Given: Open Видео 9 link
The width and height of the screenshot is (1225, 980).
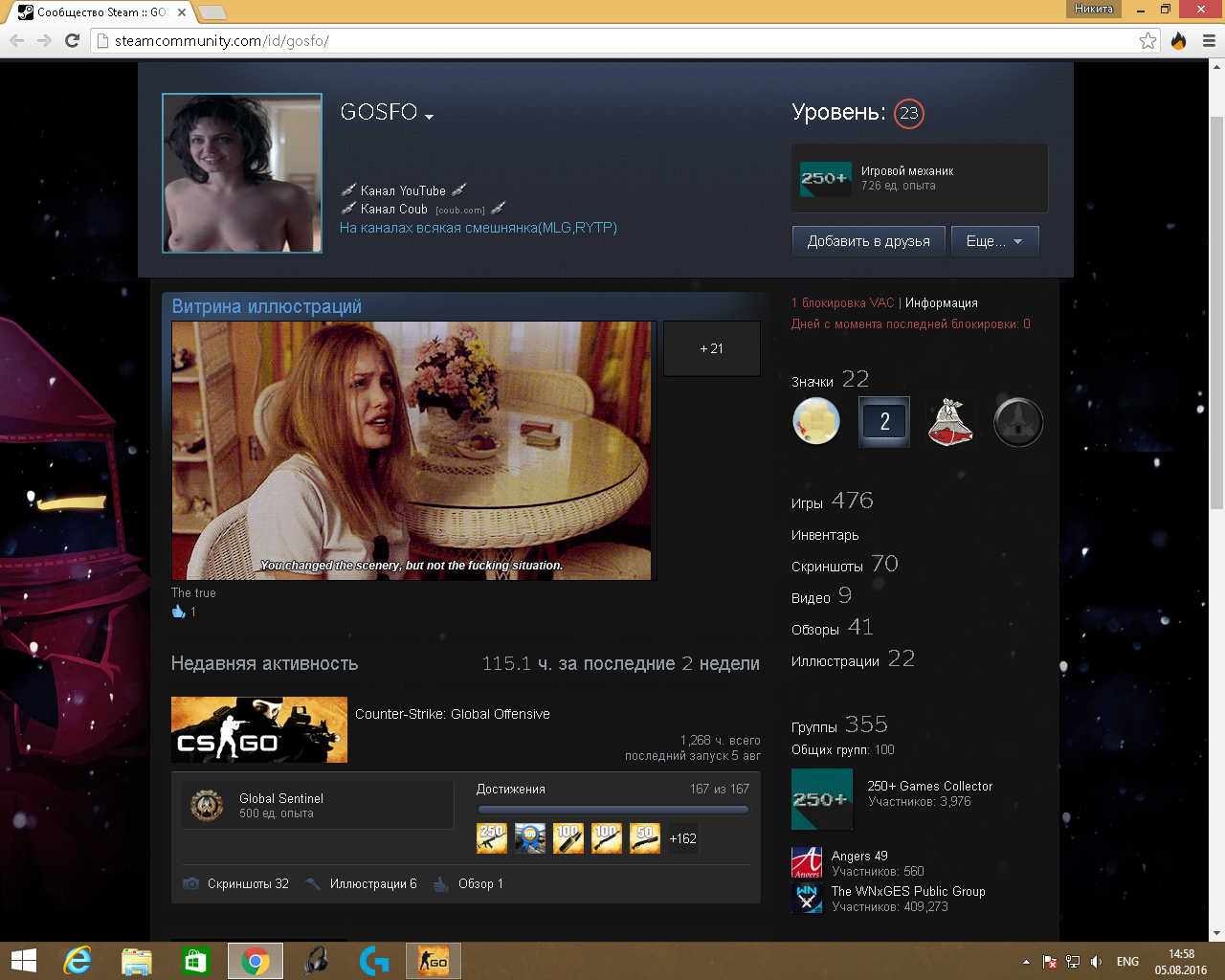Looking at the screenshot, I should pyautogui.click(x=821, y=596).
